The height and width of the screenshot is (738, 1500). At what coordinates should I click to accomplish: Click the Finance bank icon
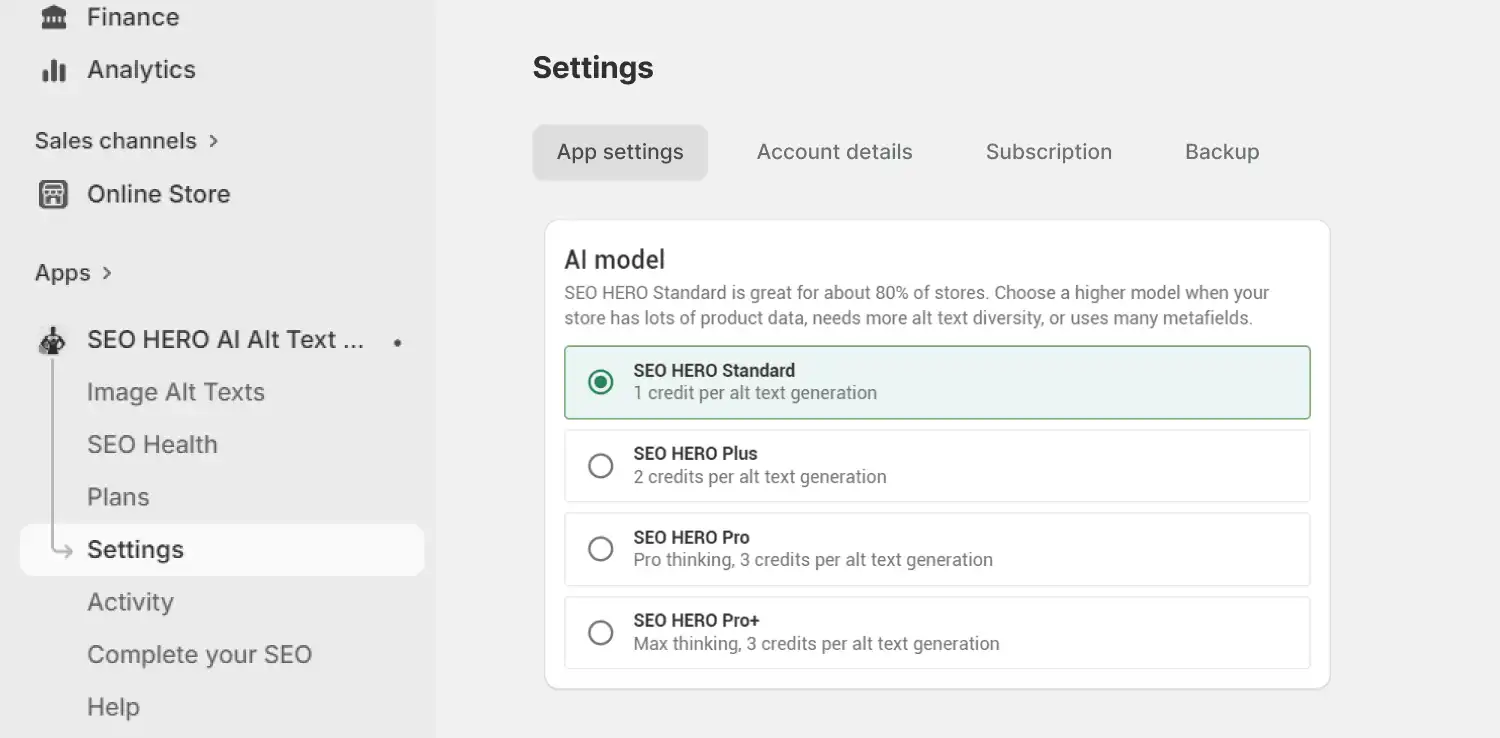pyautogui.click(x=53, y=17)
